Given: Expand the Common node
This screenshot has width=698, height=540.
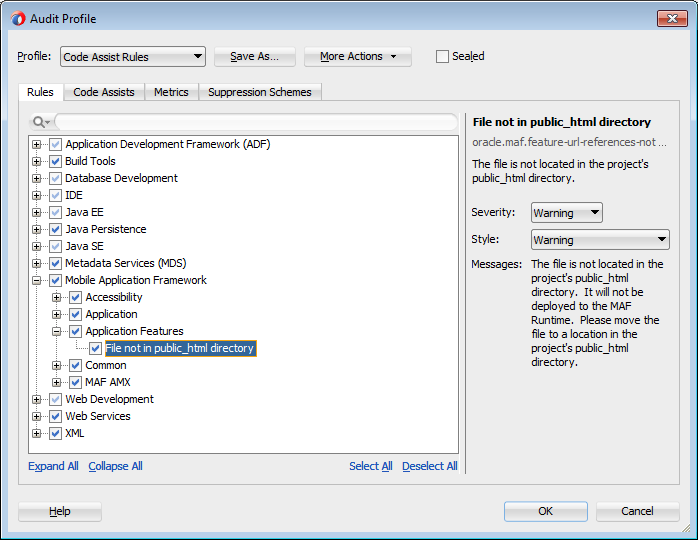Looking at the screenshot, I should (x=57, y=365).
